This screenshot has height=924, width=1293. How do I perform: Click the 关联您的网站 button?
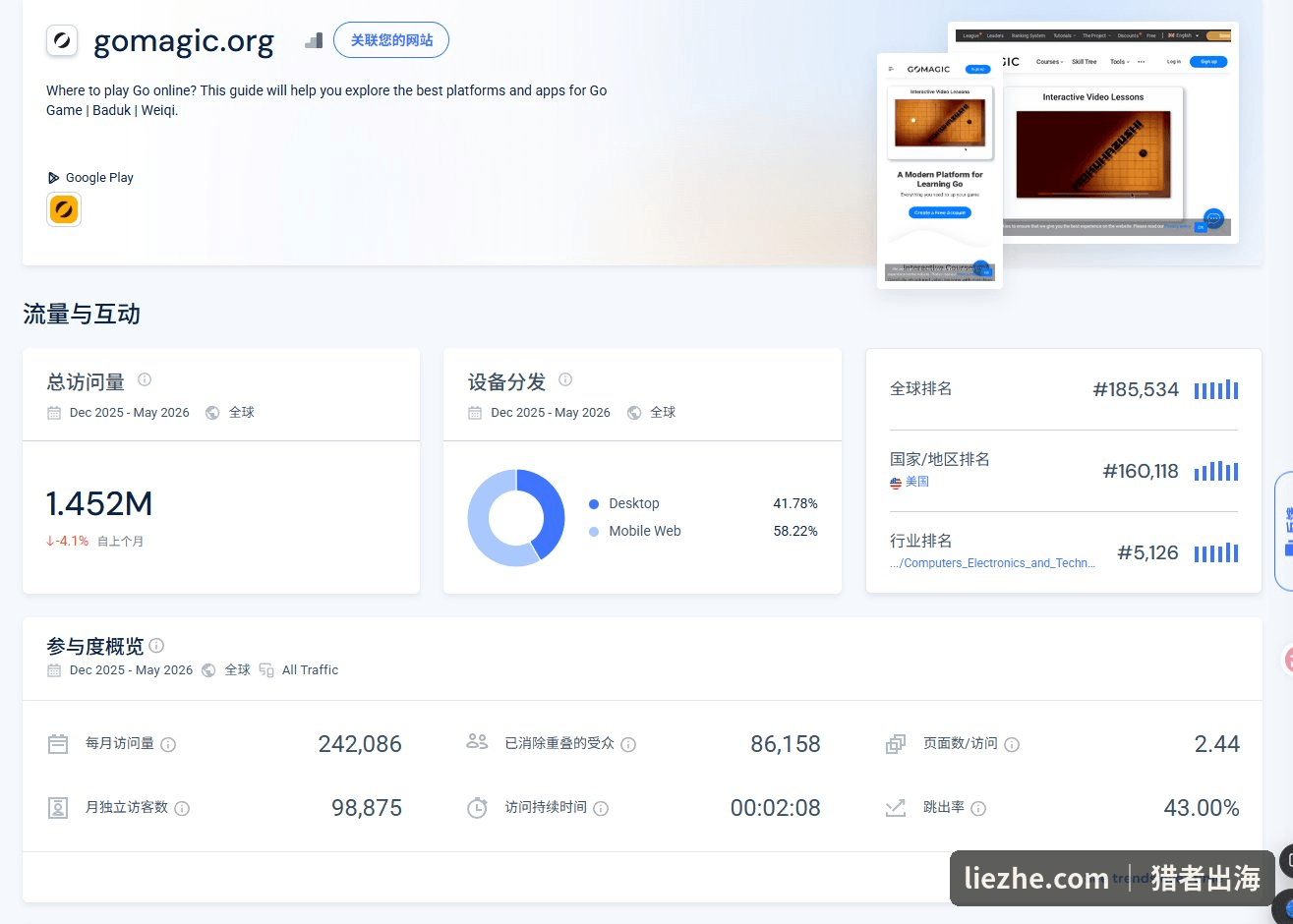391,40
